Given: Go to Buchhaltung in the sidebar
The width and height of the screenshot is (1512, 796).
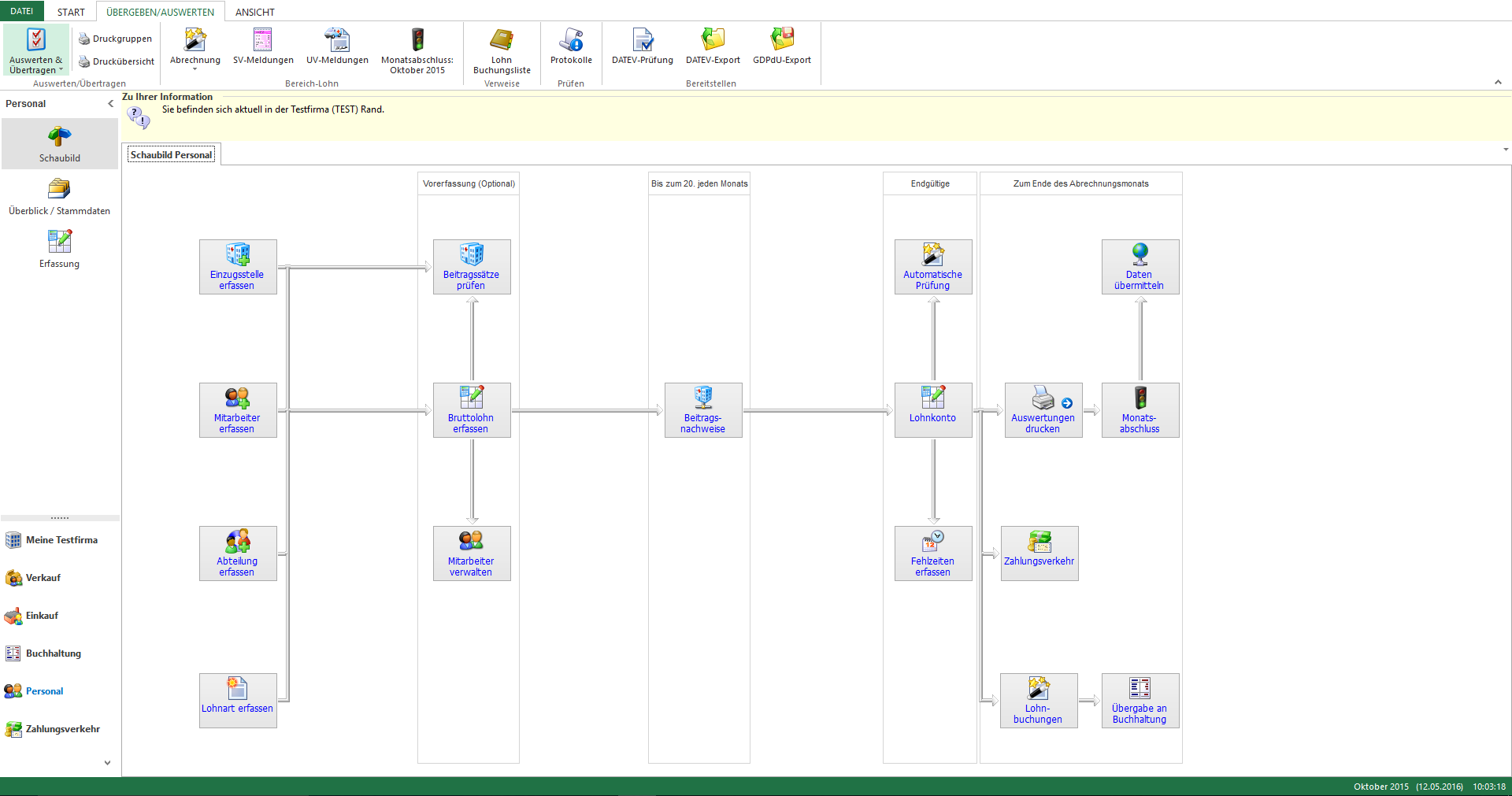Looking at the screenshot, I should click(x=53, y=653).
